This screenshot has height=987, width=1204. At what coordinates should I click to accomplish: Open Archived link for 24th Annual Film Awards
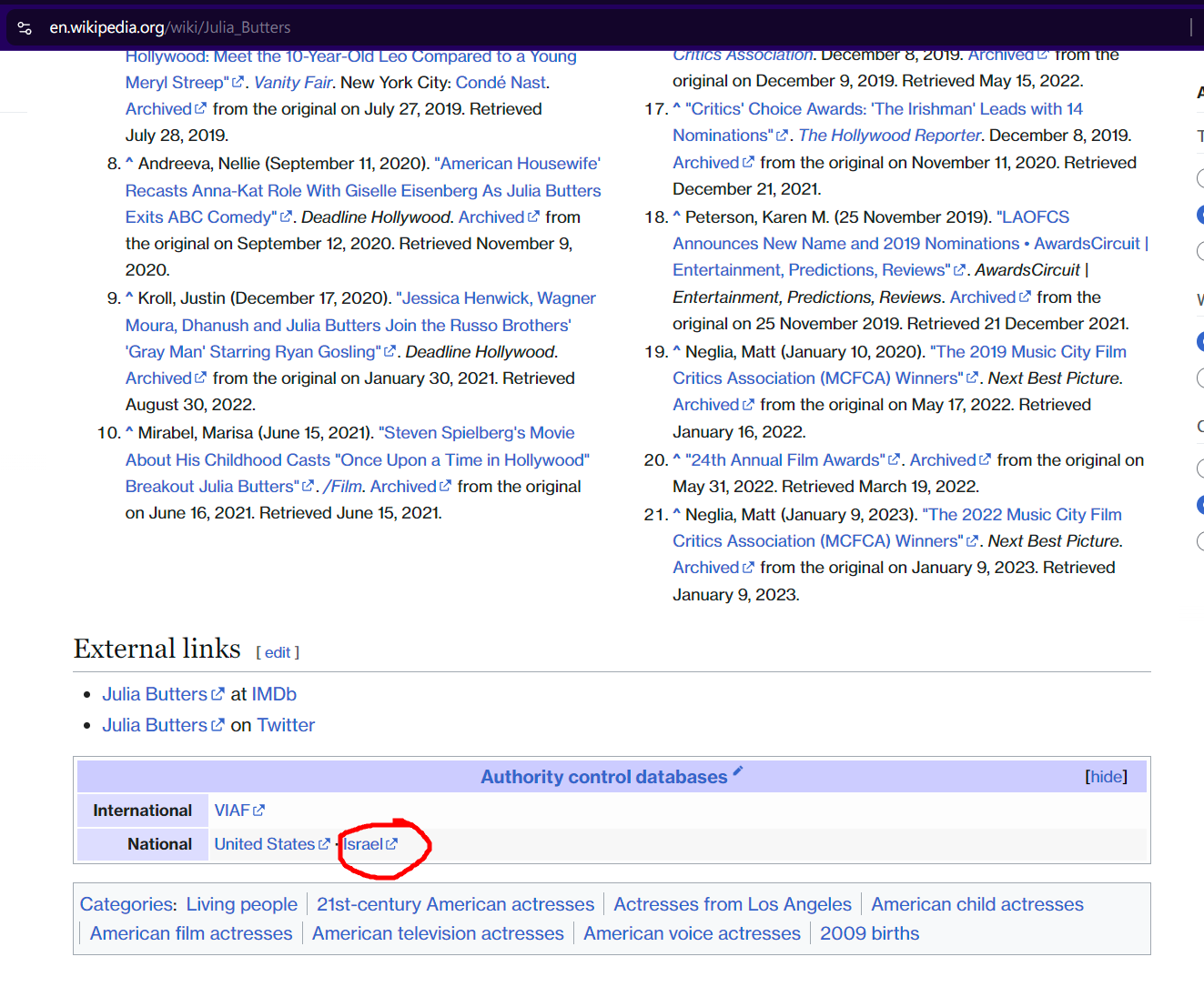(x=943, y=460)
